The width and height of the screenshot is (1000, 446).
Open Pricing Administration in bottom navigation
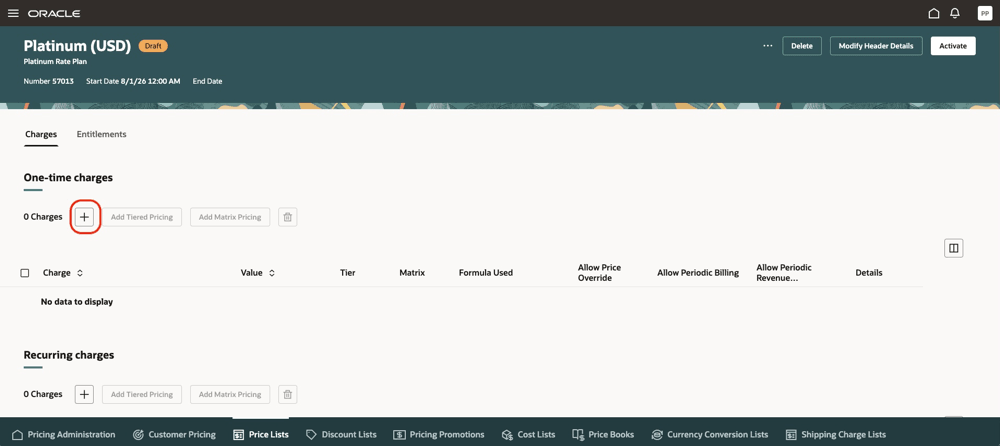coord(64,435)
